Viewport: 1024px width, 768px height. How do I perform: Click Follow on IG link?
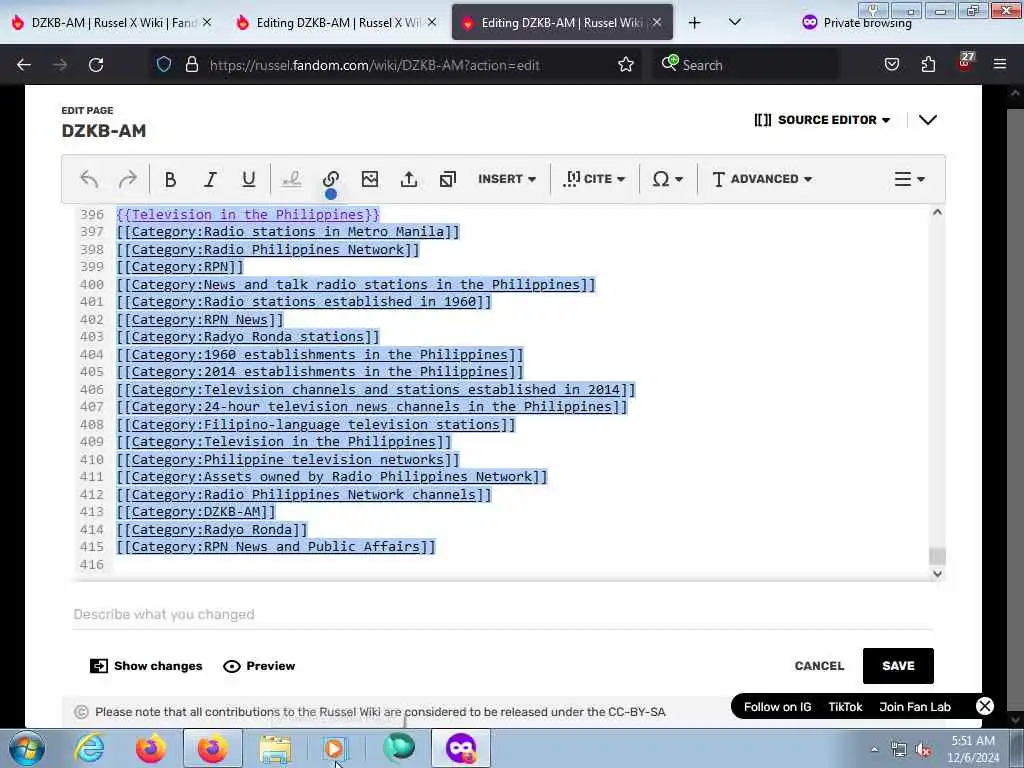[x=777, y=707]
